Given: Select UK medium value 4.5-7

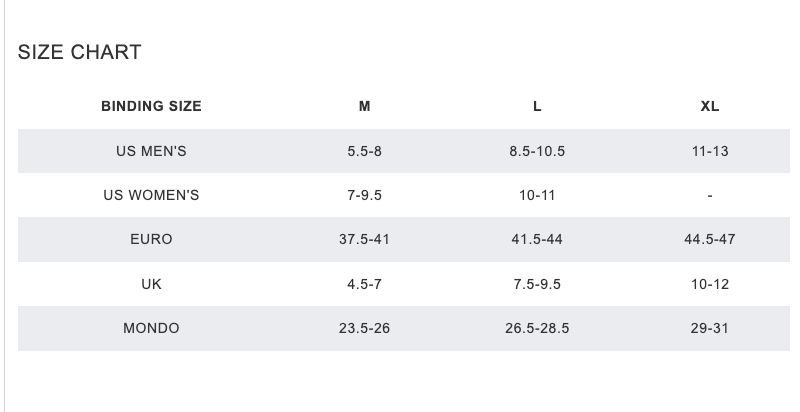Looking at the screenshot, I should point(365,284).
